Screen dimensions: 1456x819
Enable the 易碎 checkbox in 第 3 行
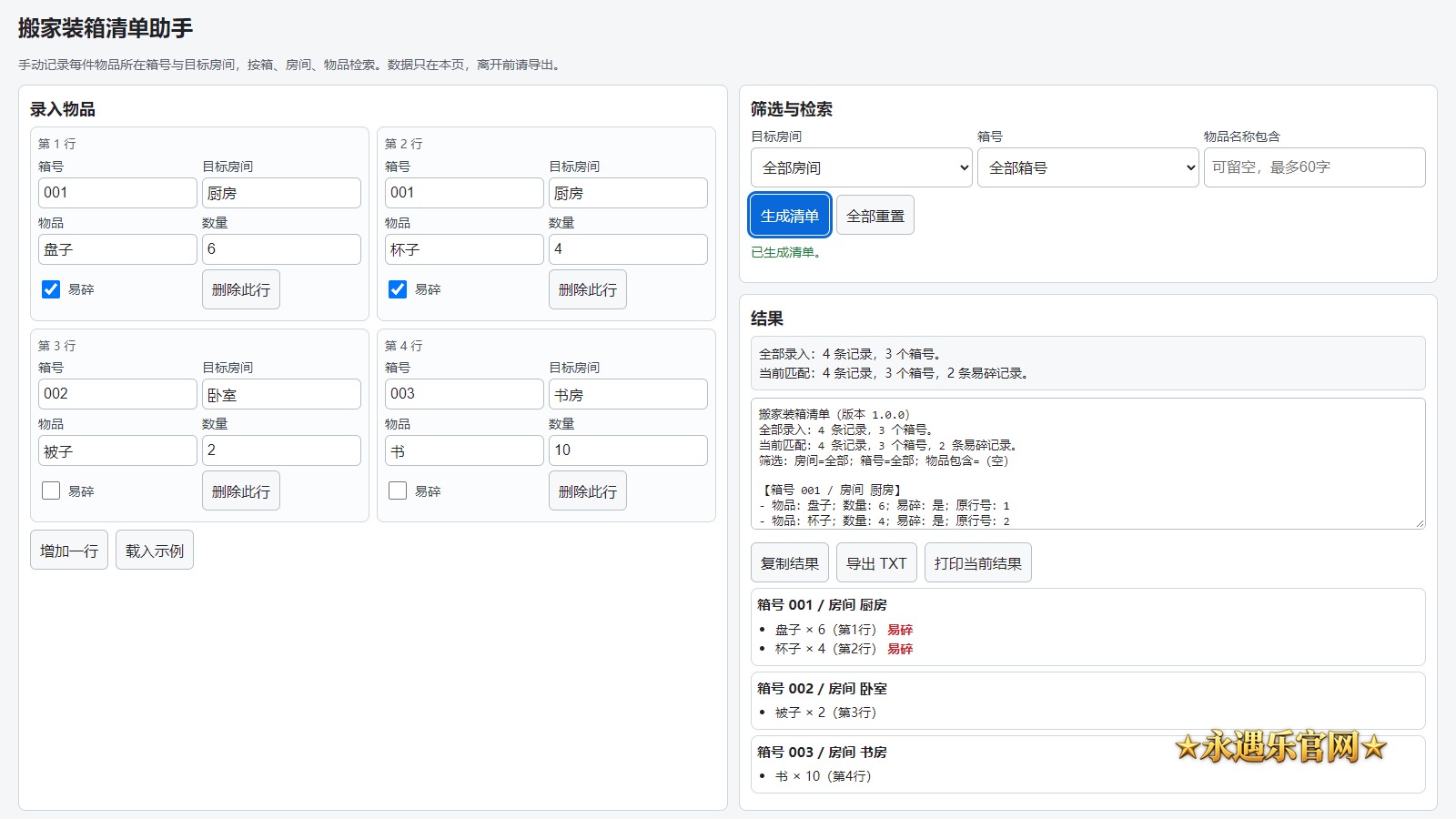51,490
